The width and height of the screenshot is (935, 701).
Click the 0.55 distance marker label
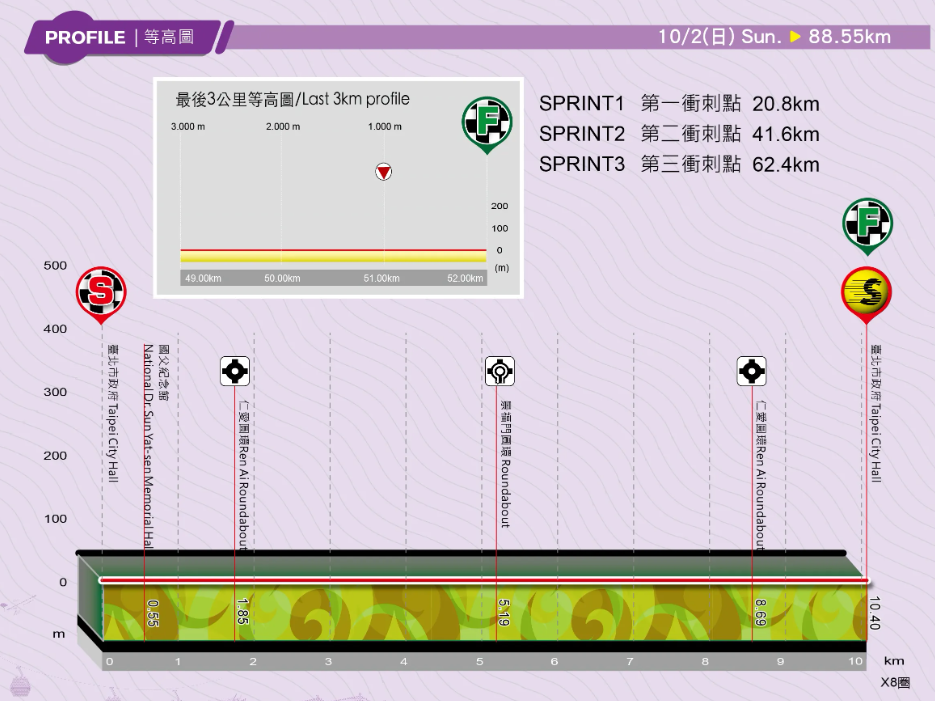click(x=153, y=611)
